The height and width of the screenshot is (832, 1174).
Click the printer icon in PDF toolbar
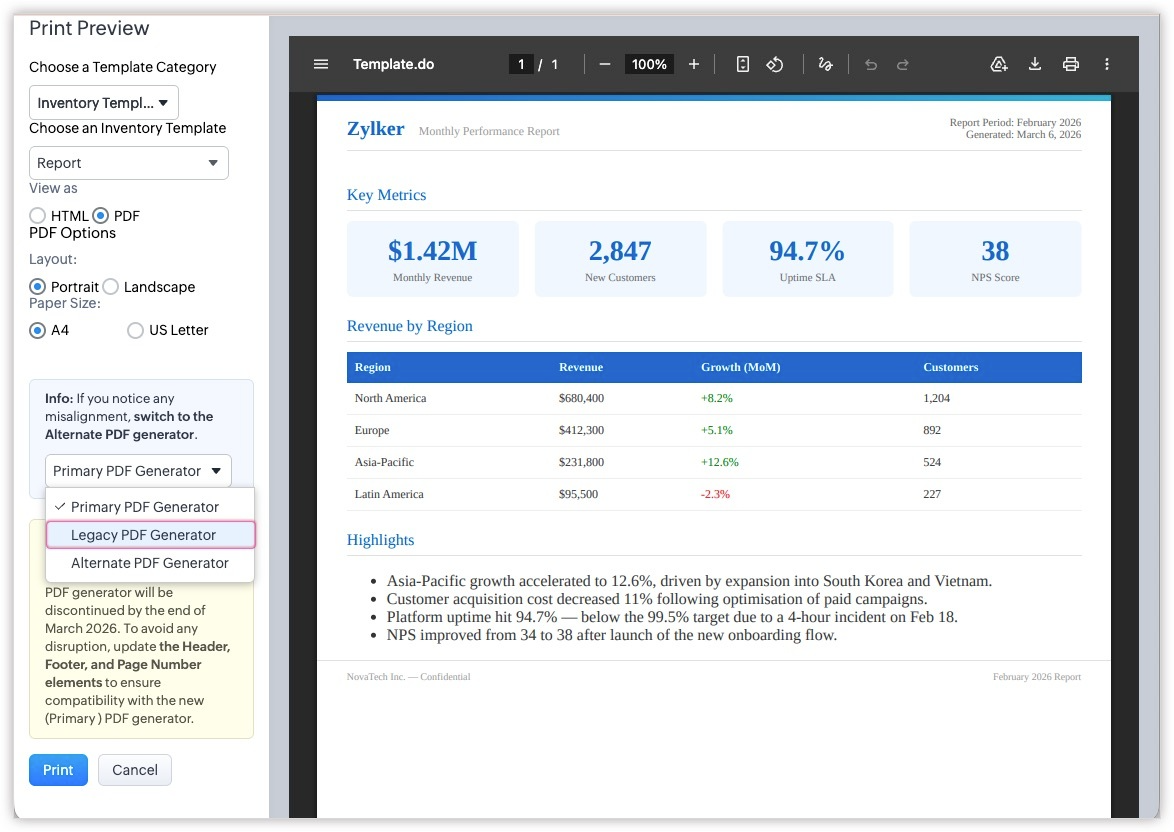tap(1071, 64)
